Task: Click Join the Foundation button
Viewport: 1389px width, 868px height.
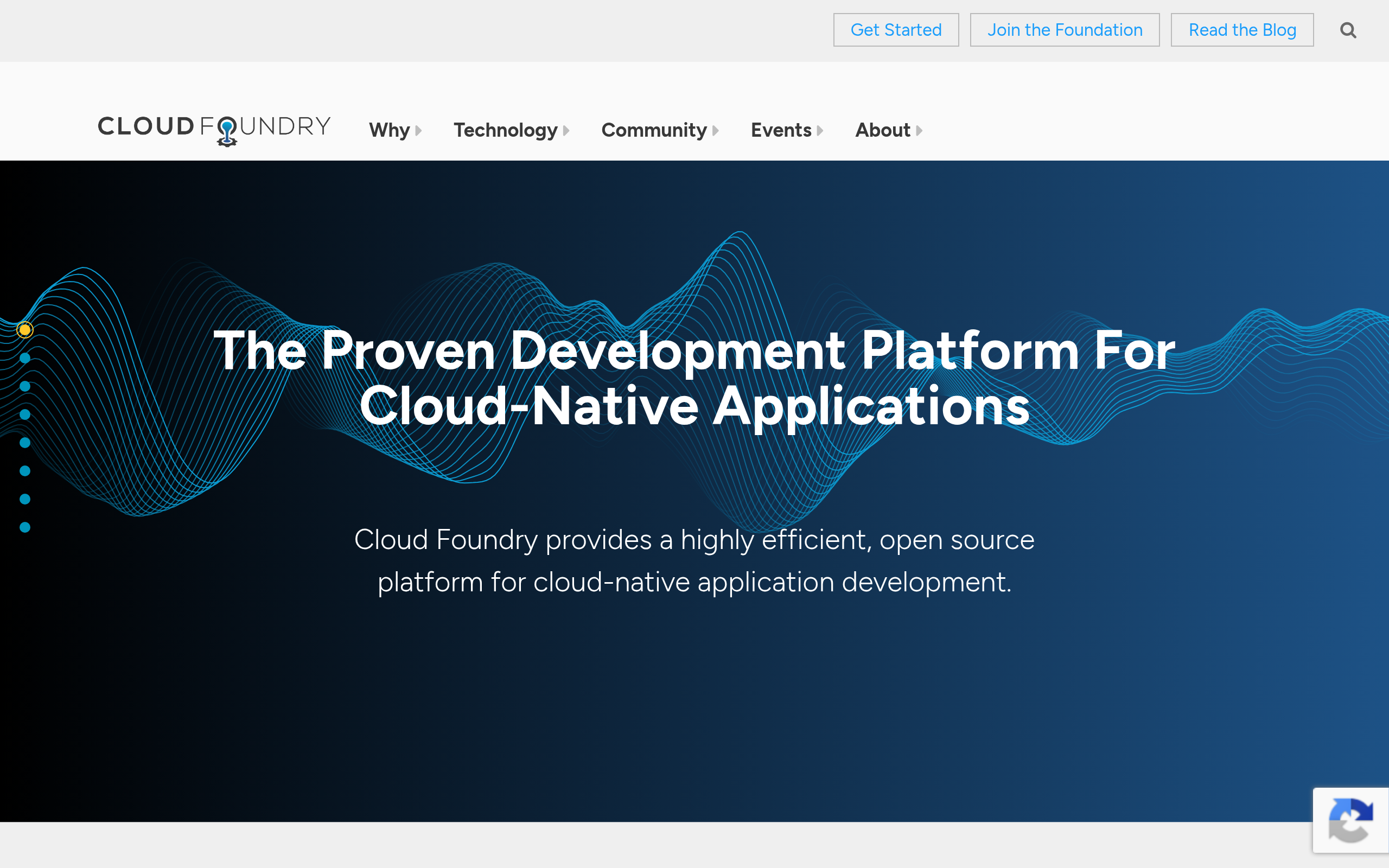Action: coord(1065,30)
